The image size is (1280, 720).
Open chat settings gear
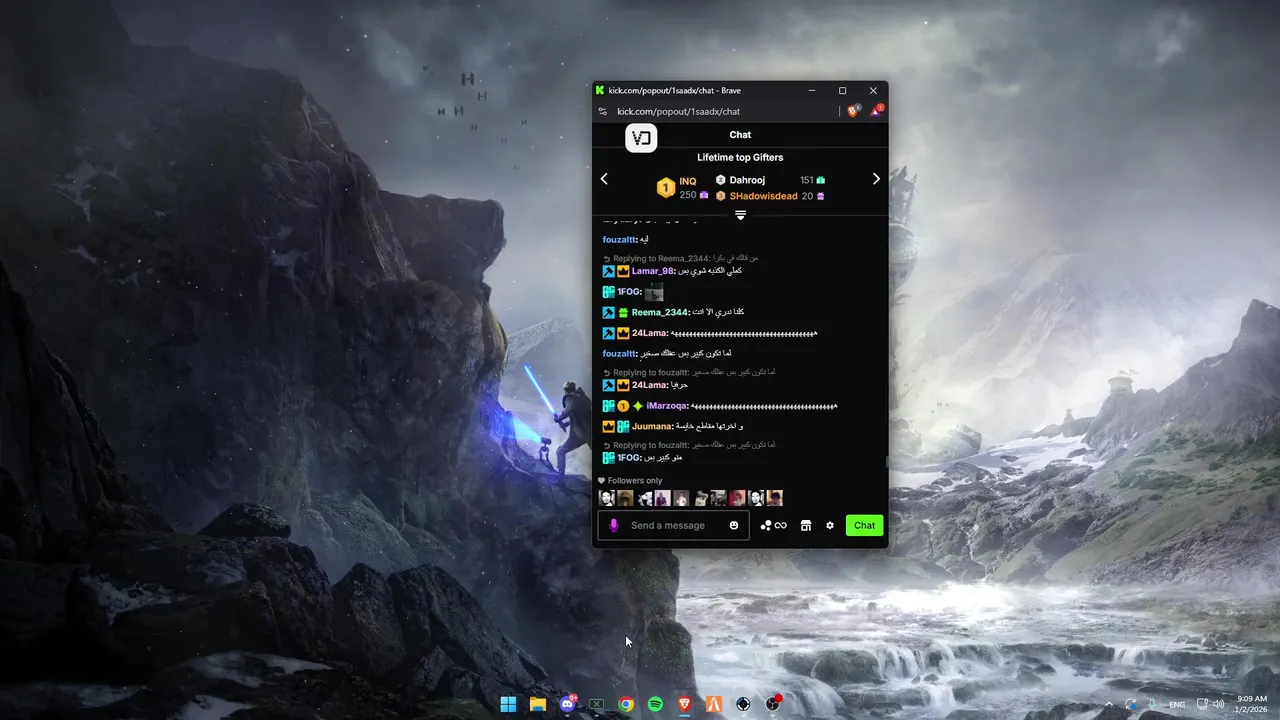pos(829,525)
